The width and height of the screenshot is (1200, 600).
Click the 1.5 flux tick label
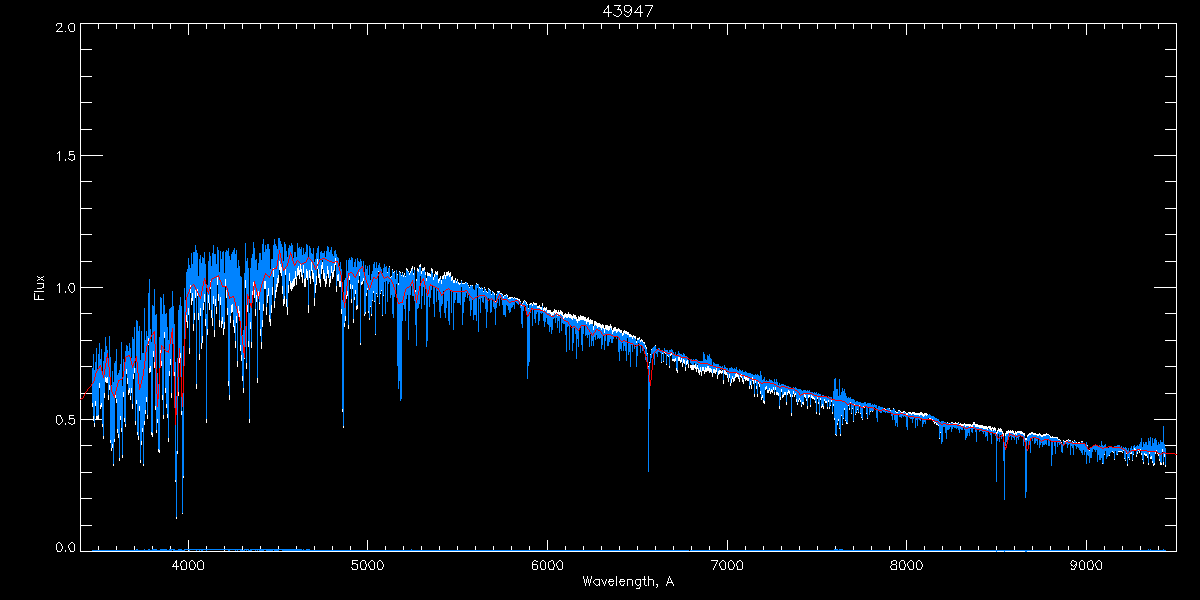(x=66, y=157)
